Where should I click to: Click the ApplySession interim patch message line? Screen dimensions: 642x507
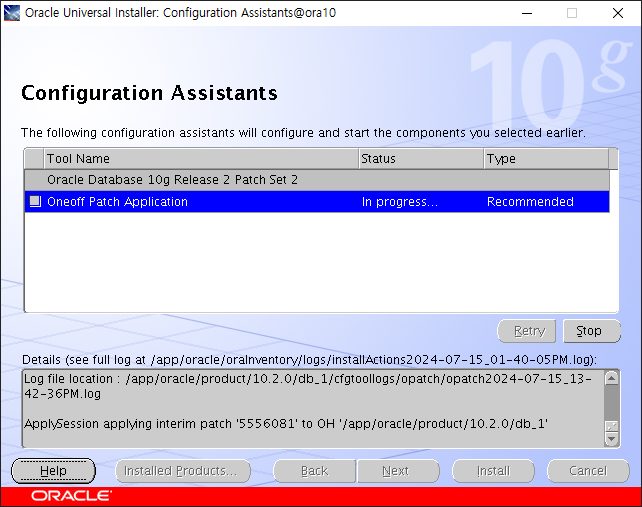click(x=286, y=423)
